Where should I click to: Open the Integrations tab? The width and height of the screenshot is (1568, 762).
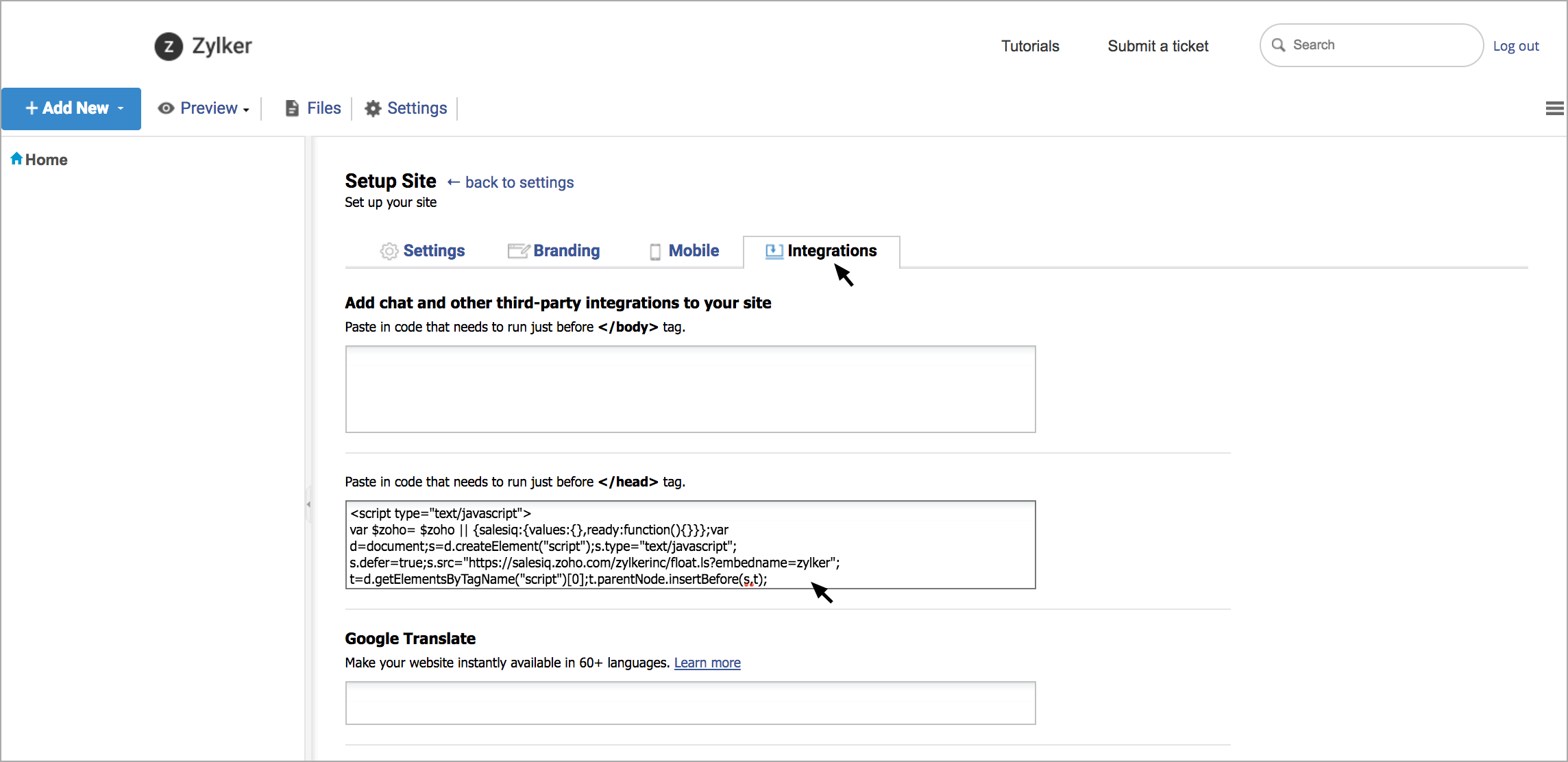[x=831, y=251]
